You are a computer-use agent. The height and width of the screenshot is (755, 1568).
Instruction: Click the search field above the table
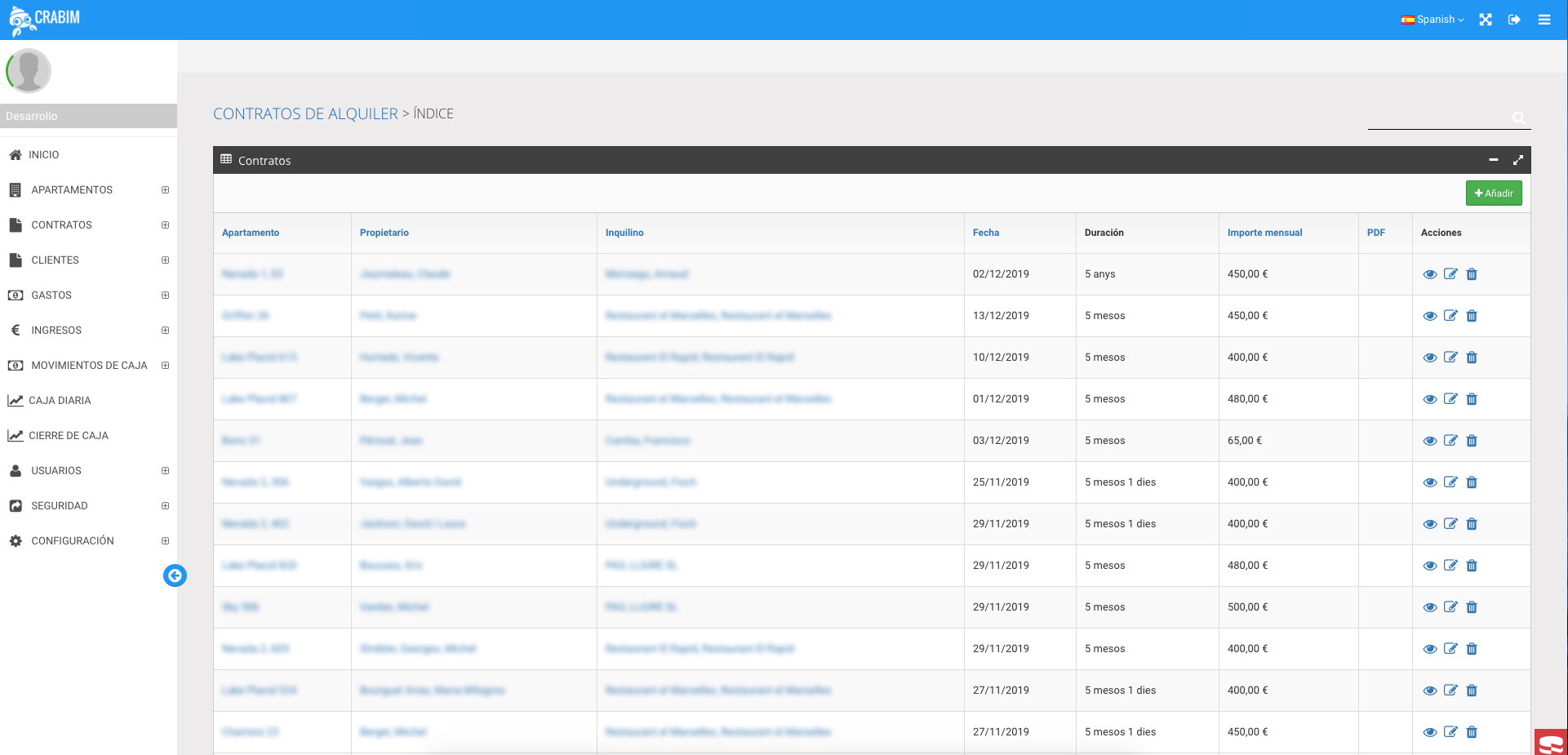pos(1438,118)
